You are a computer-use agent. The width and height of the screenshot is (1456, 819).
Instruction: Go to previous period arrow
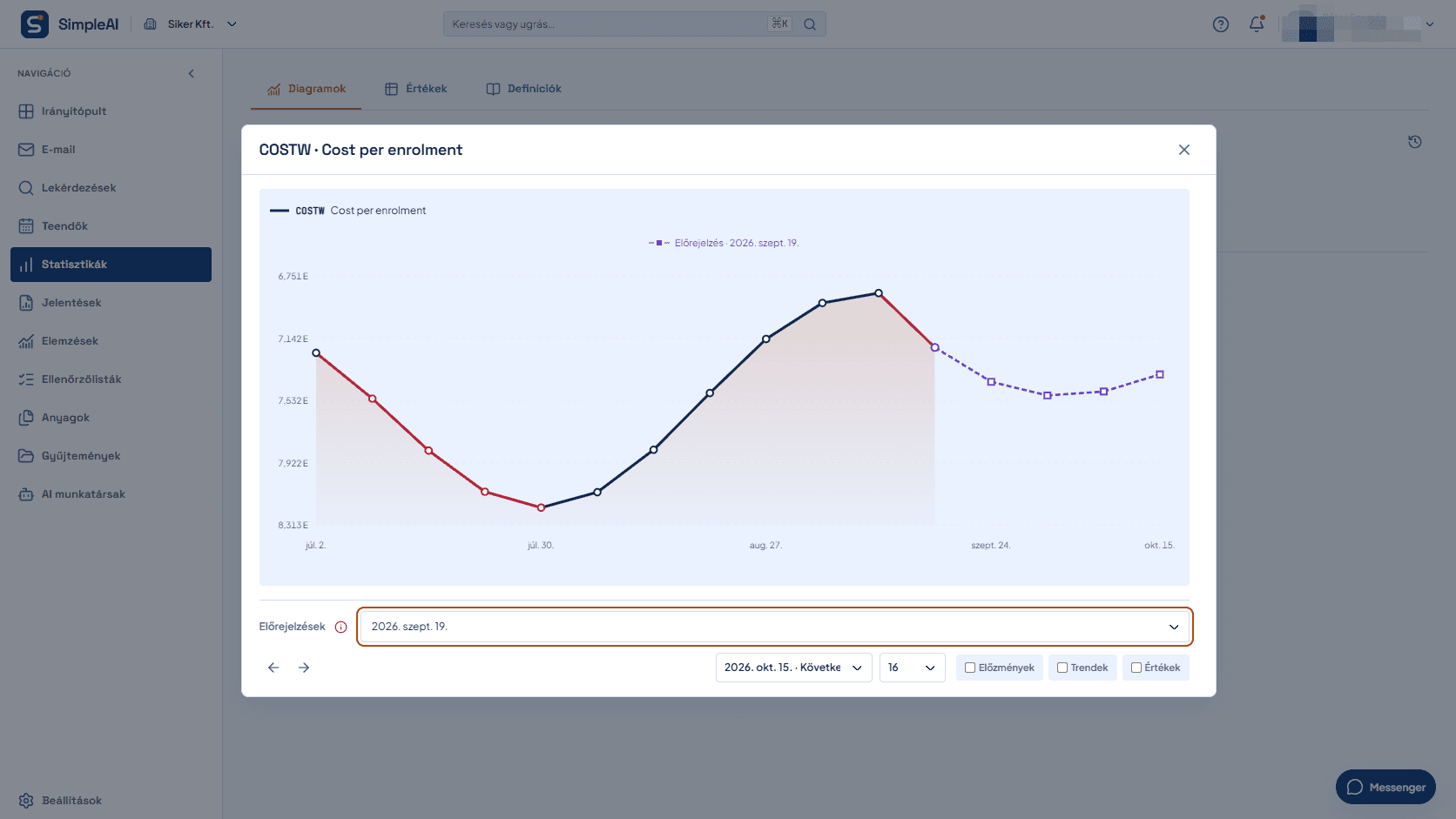[273, 668]
